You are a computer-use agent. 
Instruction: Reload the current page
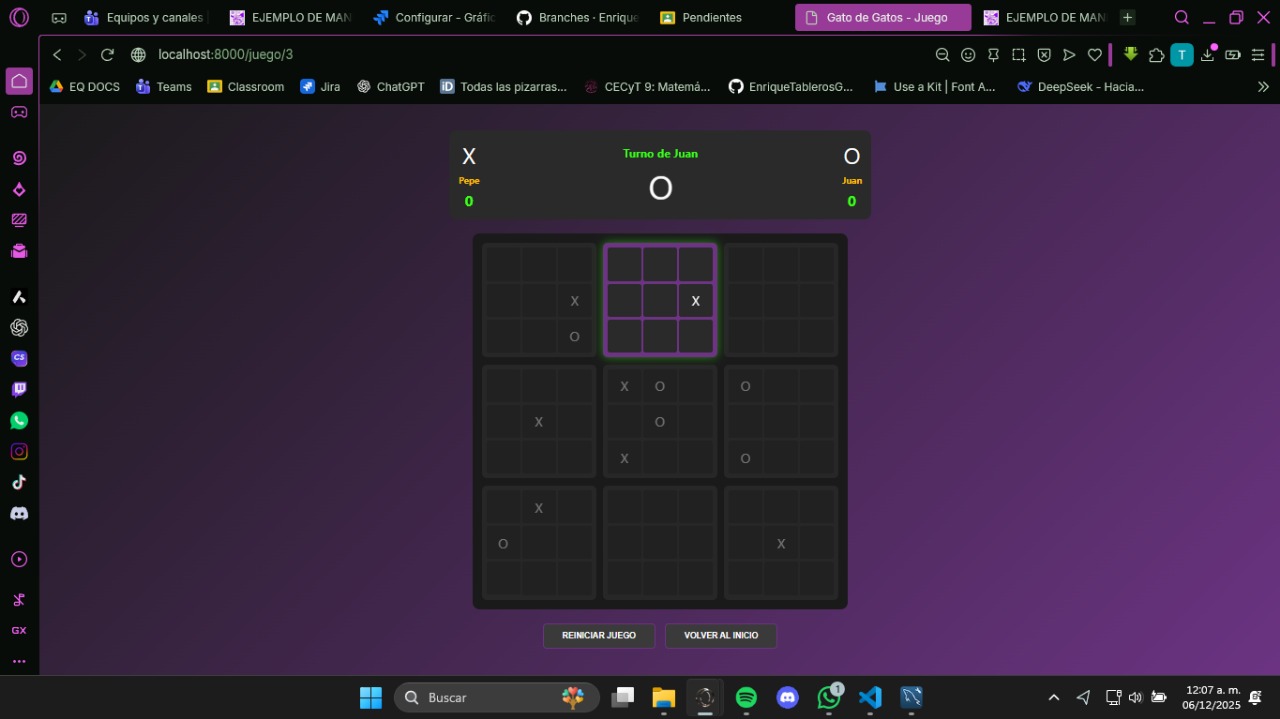pos(108,55)
